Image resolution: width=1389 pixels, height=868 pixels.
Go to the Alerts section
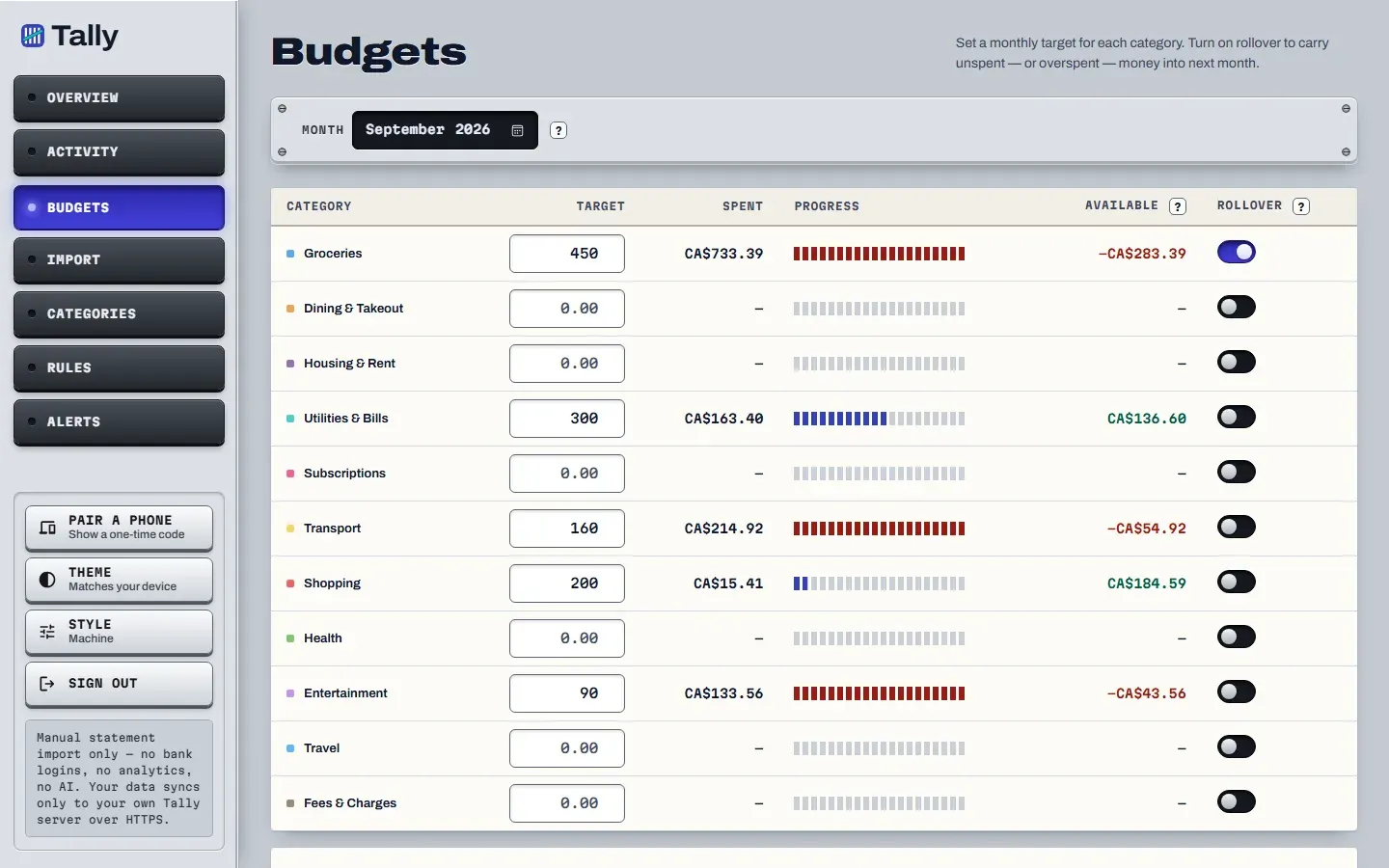click(x=119, y=422)
